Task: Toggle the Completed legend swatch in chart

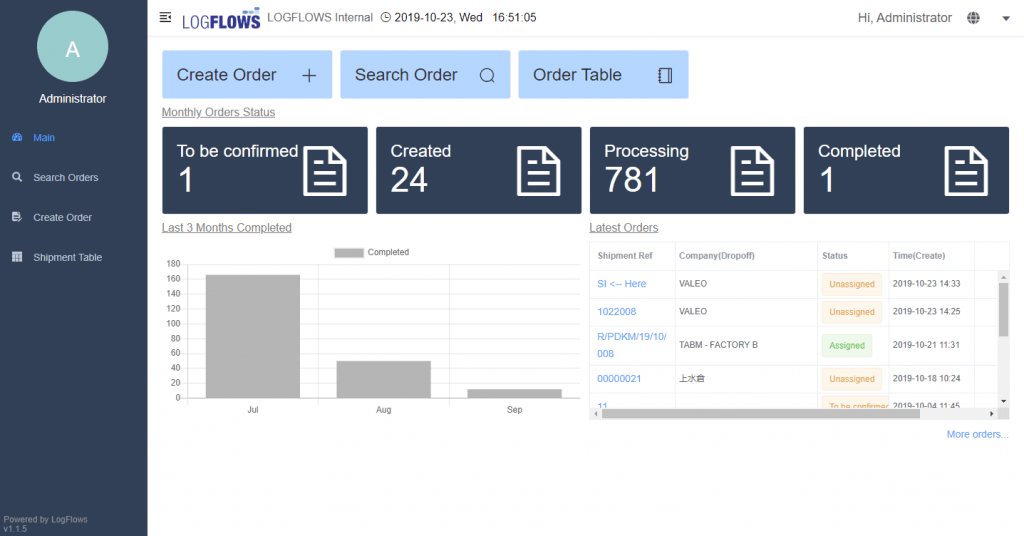Action: click(349, 253)
